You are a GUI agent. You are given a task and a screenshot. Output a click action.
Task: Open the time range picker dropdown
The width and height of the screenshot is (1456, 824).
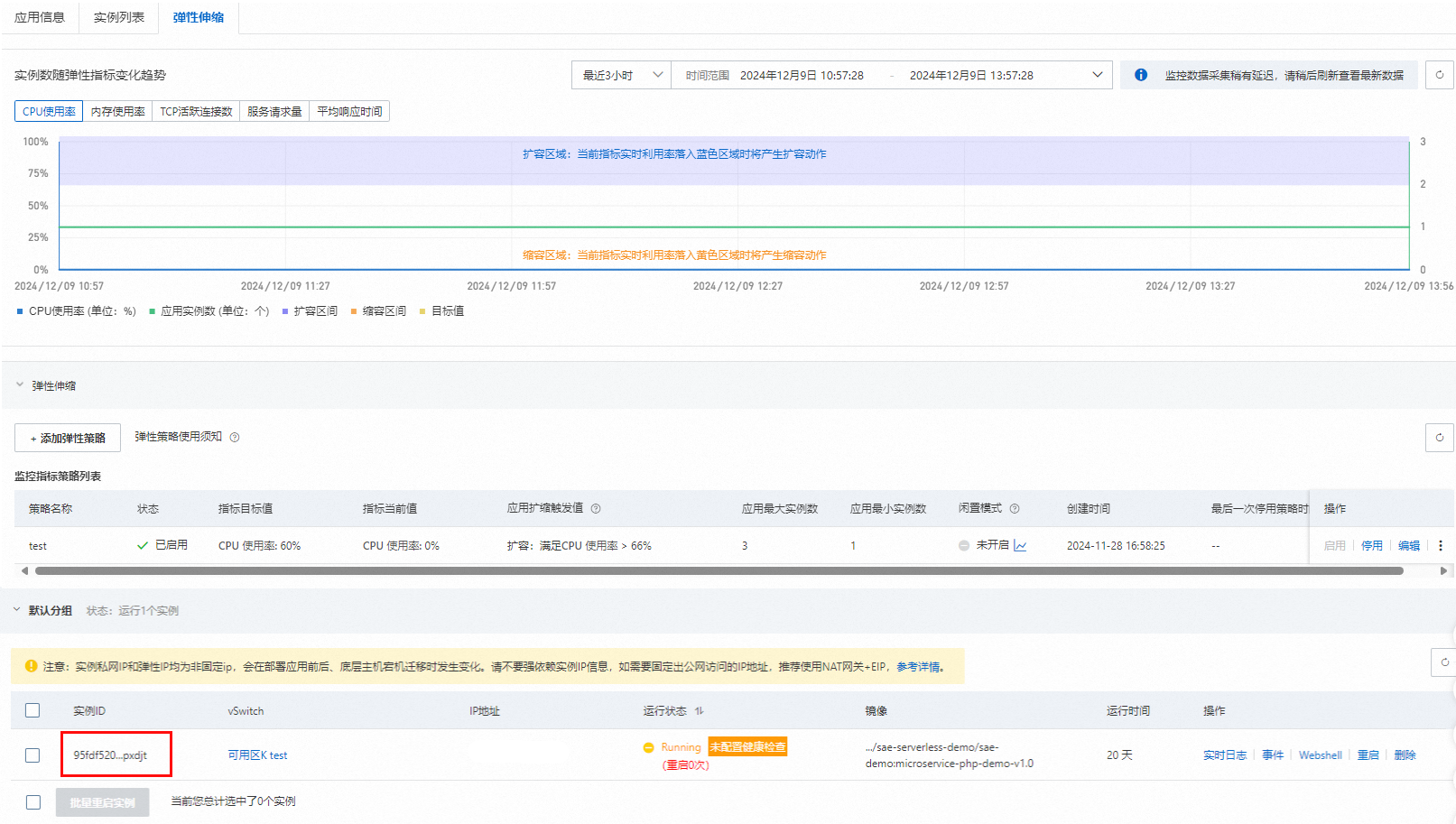pos(1098,75)
